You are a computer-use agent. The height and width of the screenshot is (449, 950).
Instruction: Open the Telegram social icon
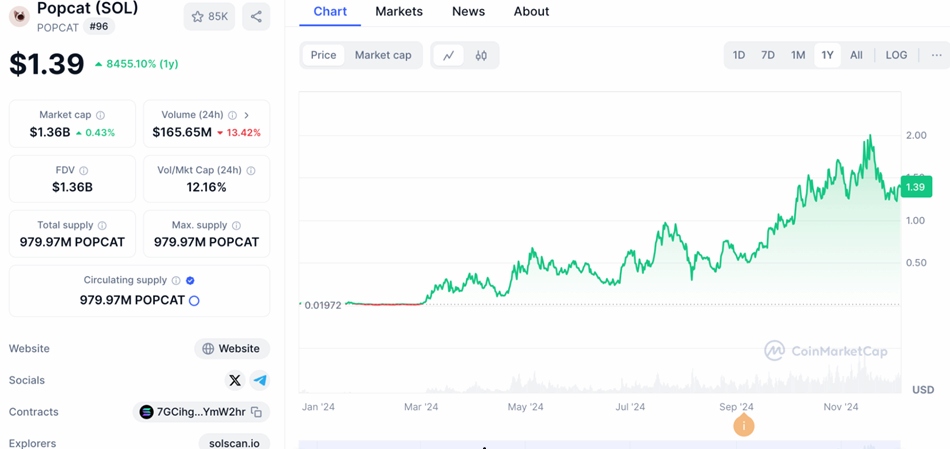(x=260, y=381)
